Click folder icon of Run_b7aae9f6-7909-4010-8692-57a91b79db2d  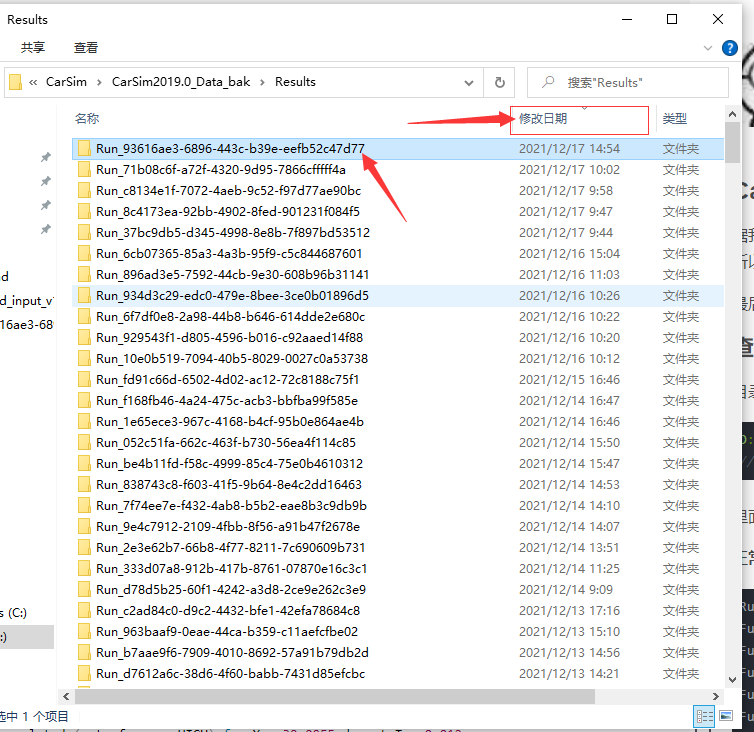84,653
